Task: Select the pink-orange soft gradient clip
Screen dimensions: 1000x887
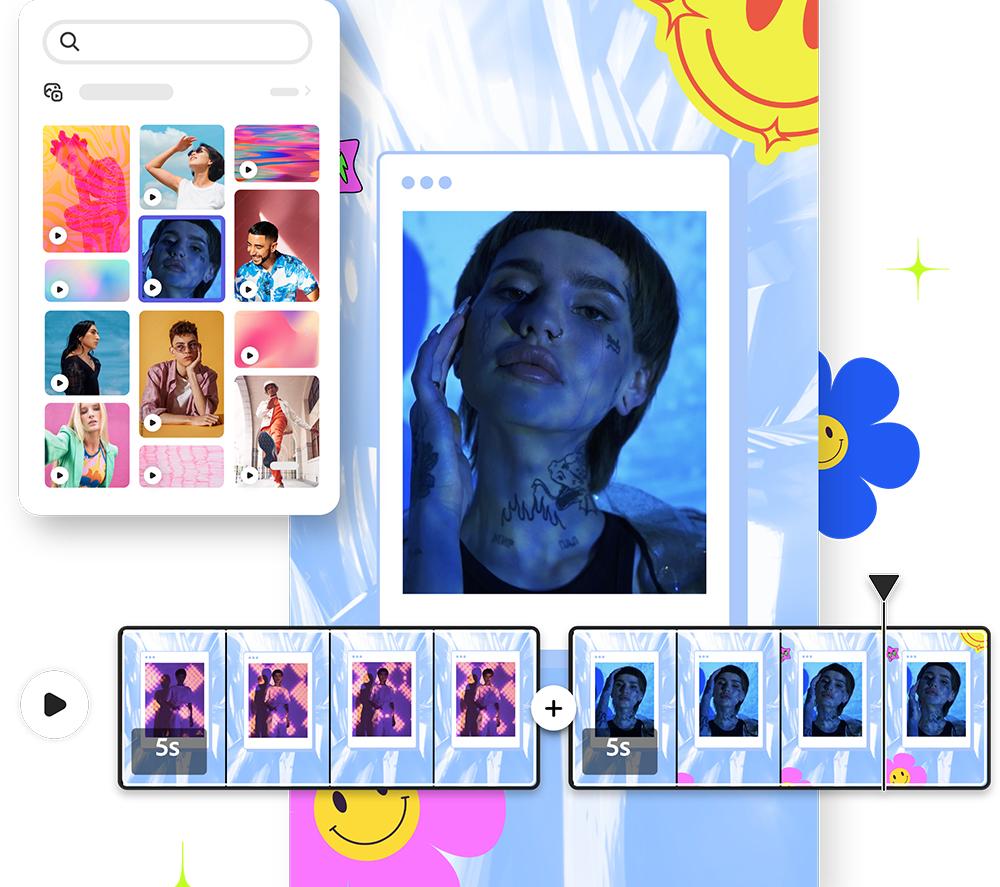Action: 277,339
